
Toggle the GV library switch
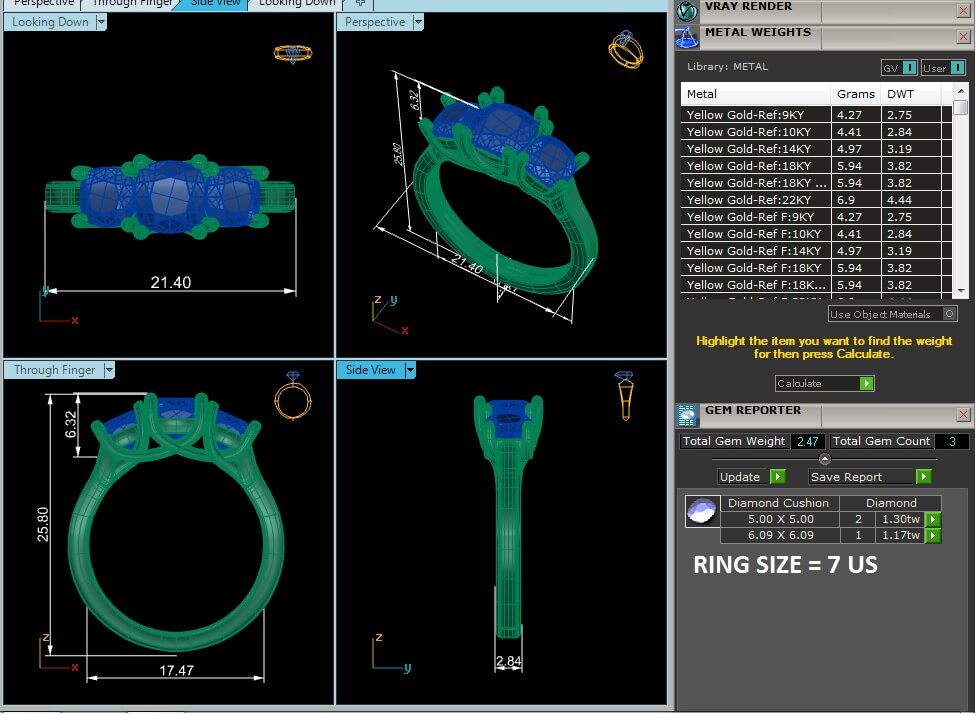[x=909, y=68]
